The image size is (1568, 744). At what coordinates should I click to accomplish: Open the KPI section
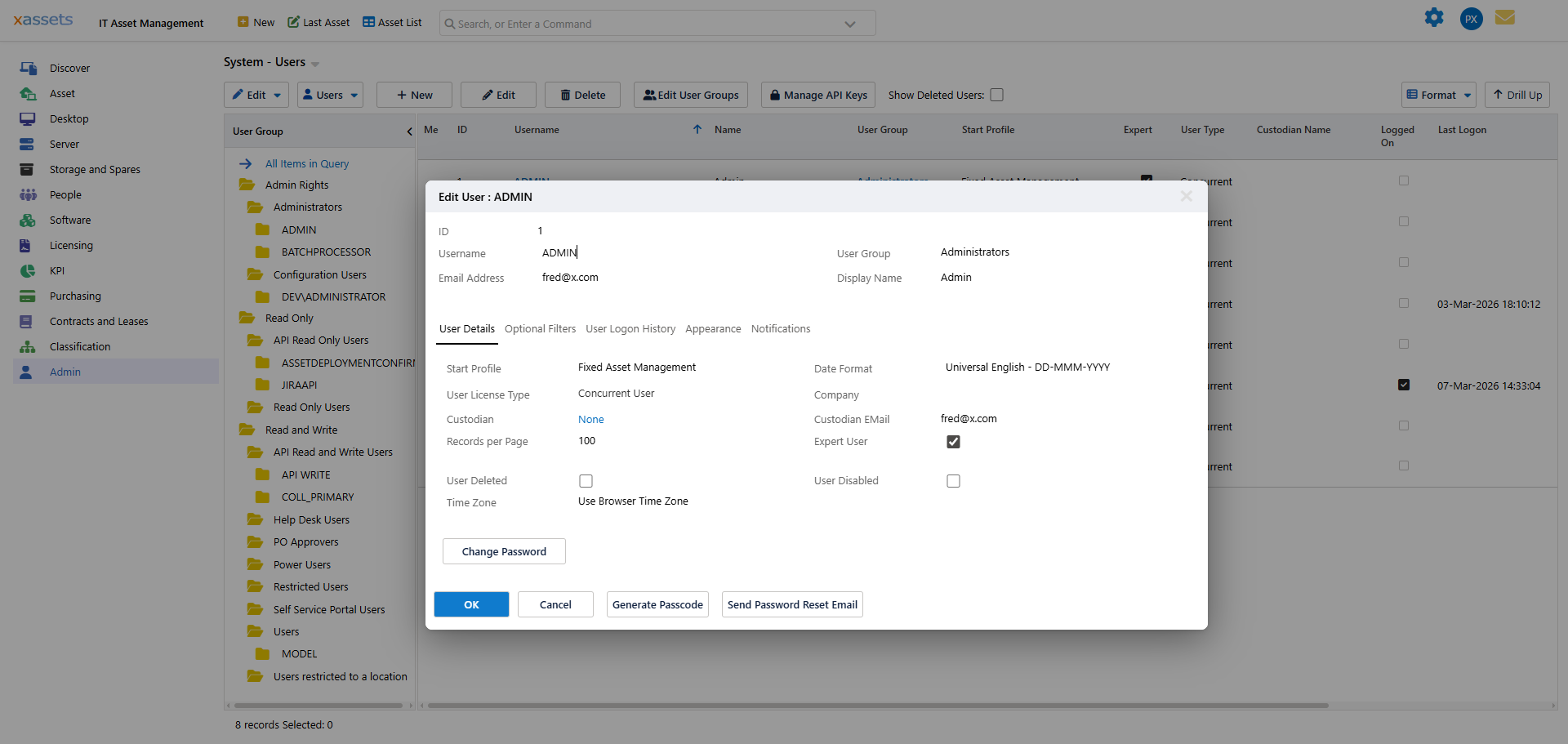57,270
